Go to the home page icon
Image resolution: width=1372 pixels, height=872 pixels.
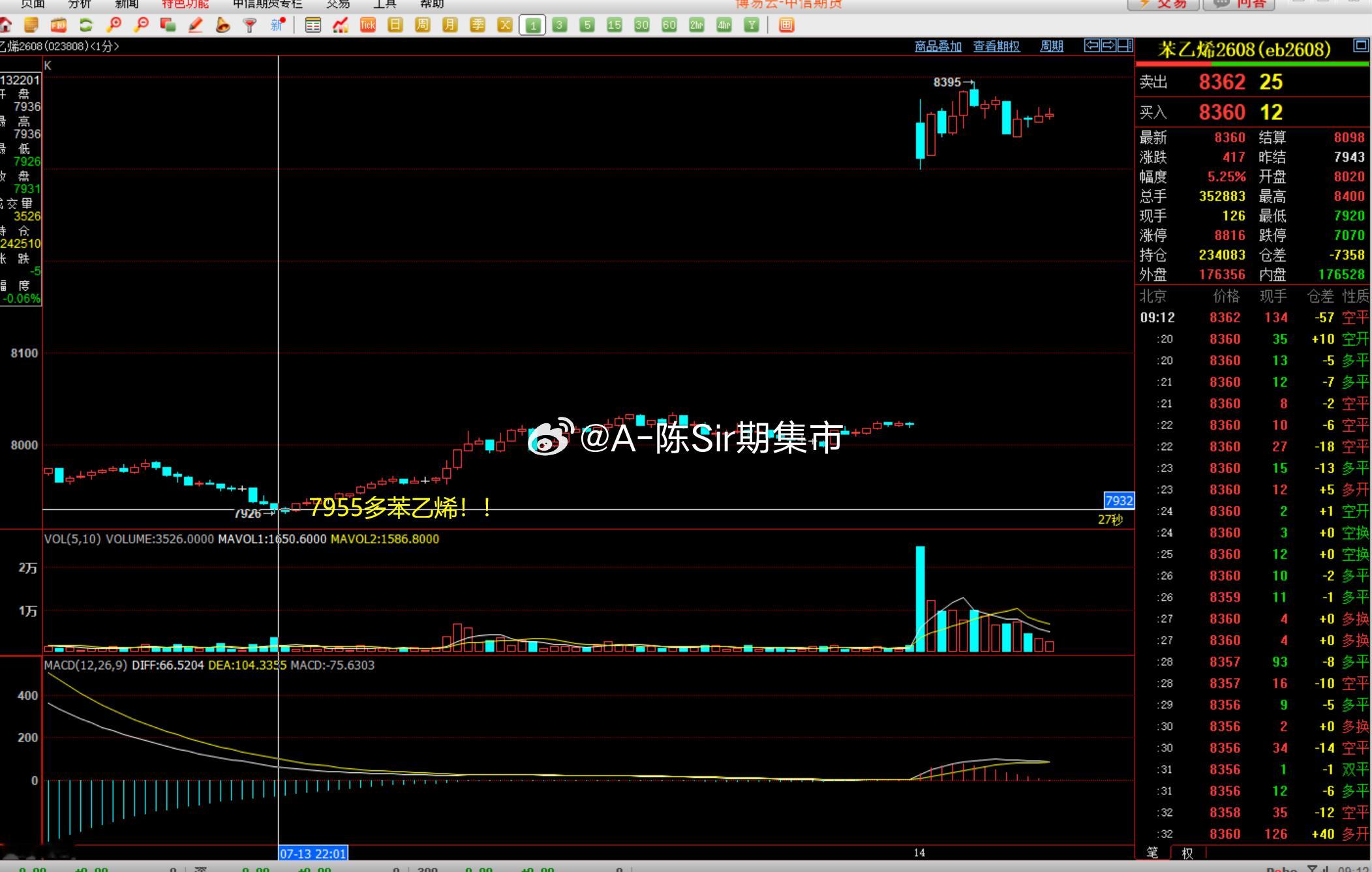(x=6, y=25)
